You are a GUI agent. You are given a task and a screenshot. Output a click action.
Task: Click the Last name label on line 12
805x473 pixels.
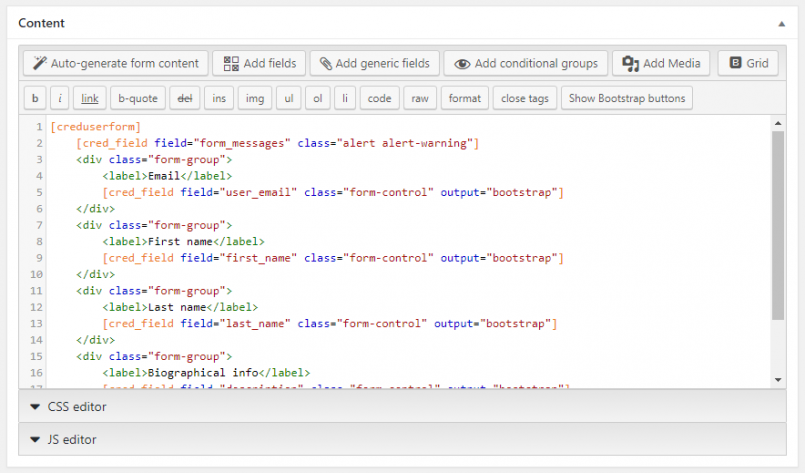[x=177, y=307]
